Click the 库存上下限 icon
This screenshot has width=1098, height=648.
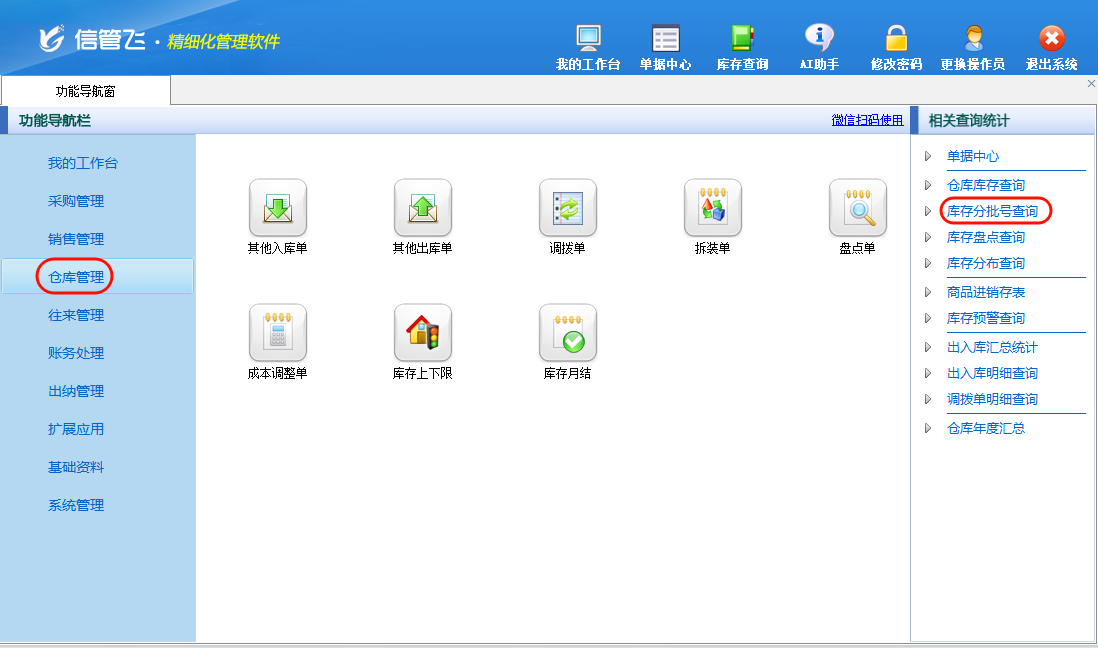pyautogui.click(x=422, y=332)
